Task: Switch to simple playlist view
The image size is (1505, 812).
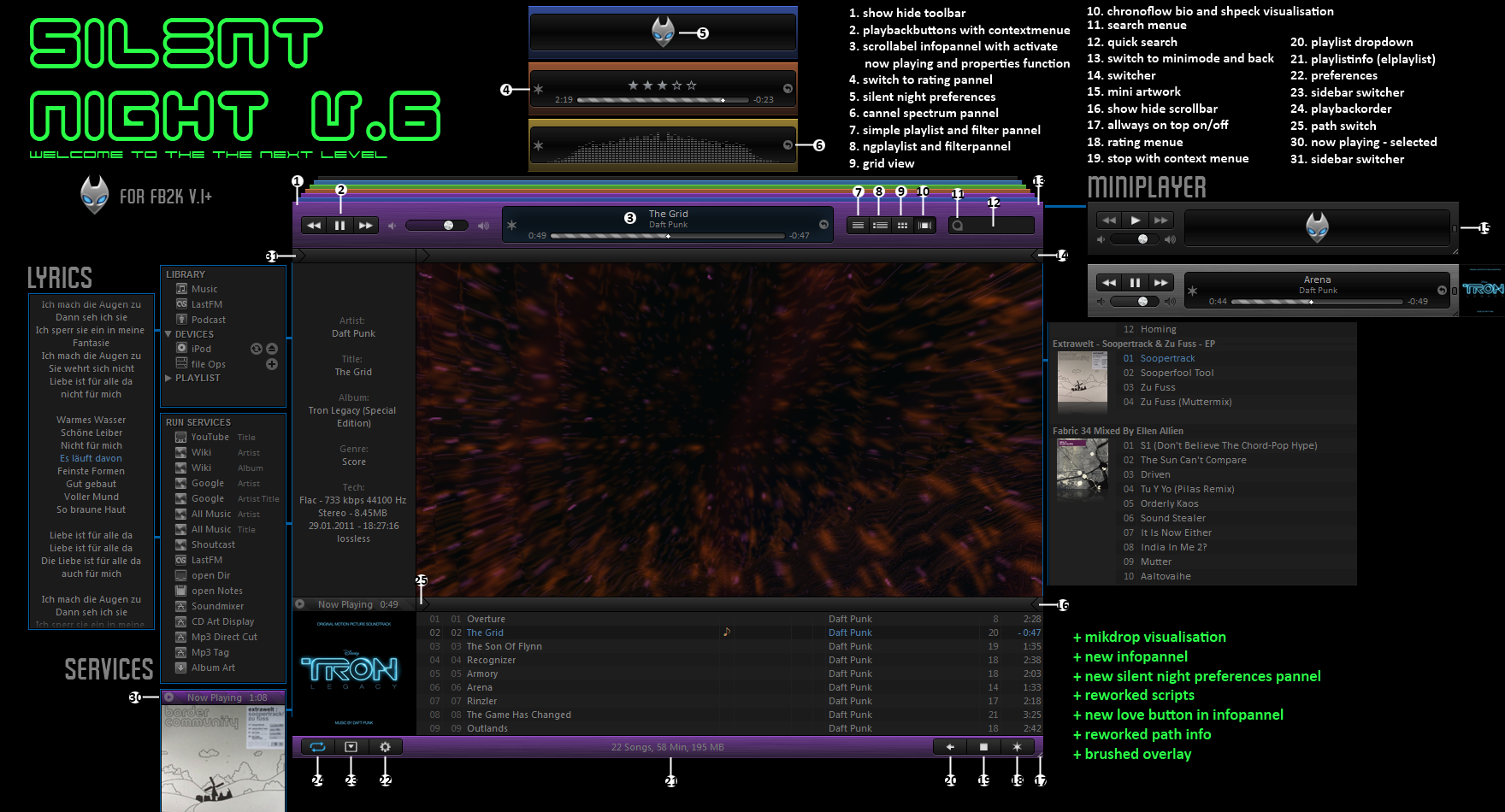Action: (858, 226)
